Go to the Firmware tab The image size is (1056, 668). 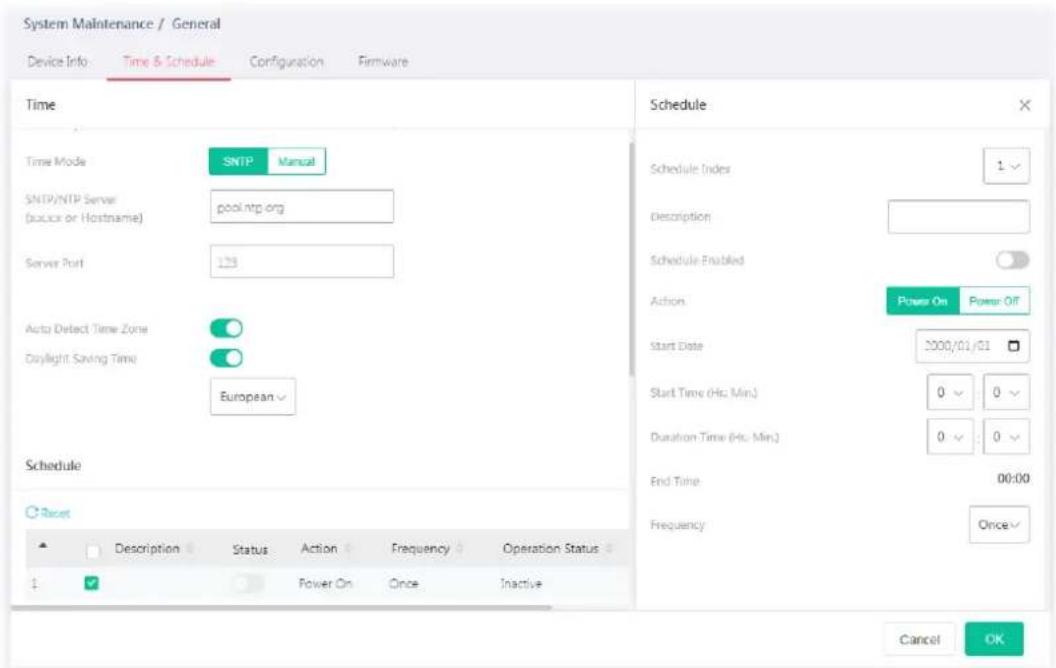click(383, 61)
